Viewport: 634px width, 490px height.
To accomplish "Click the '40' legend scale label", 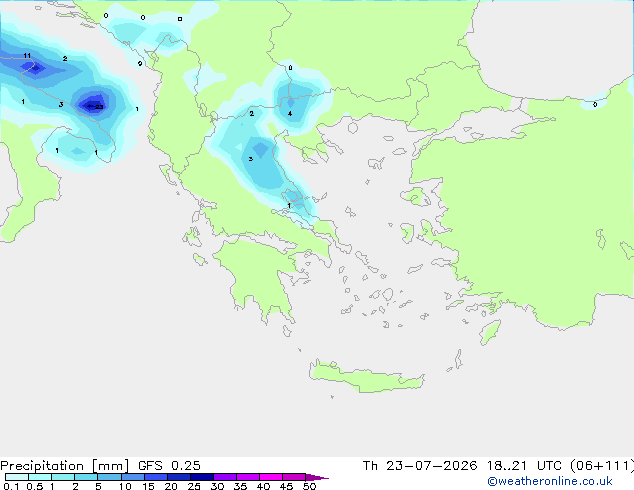I will (263, 486).
